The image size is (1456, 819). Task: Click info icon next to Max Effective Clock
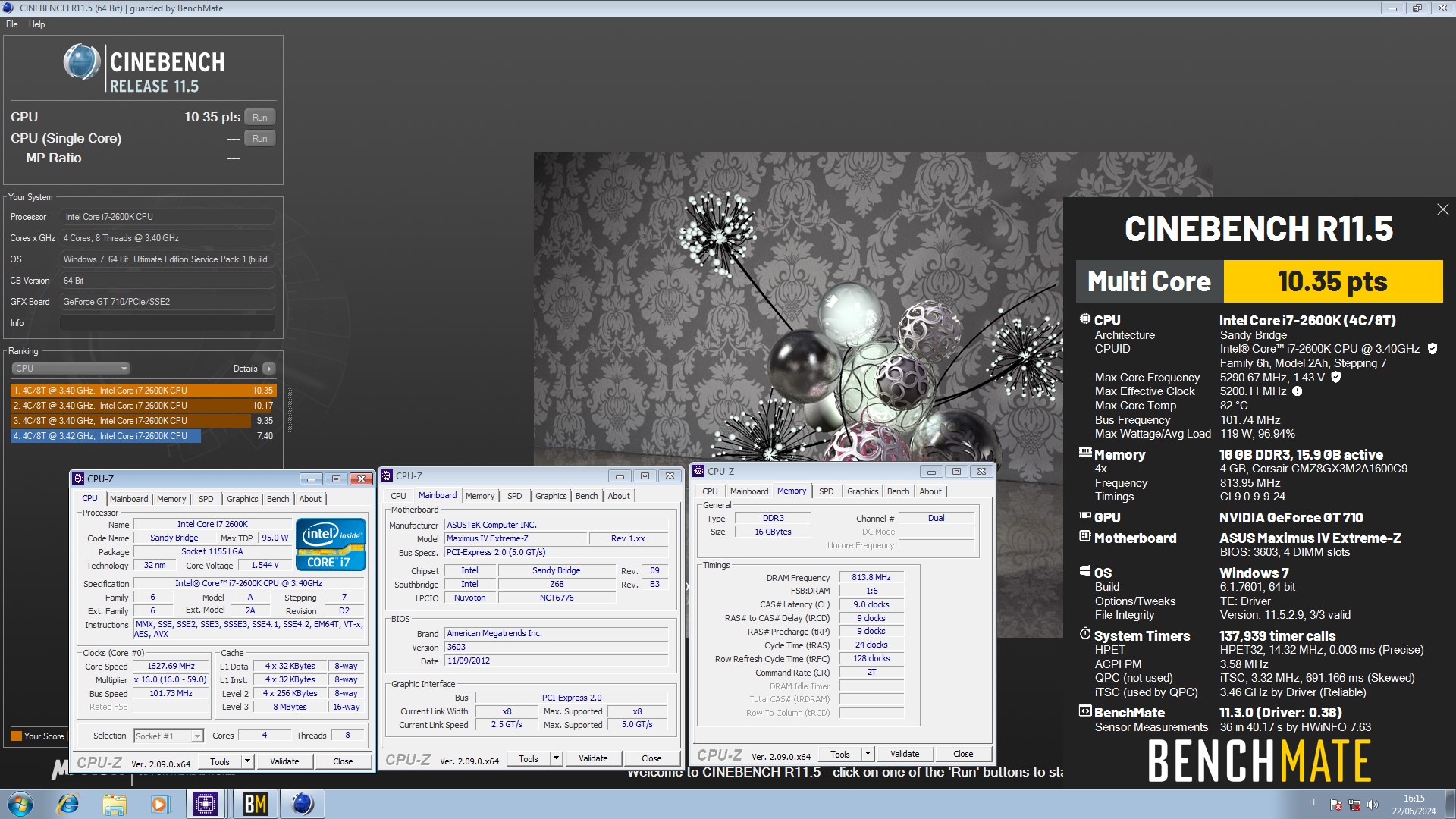[1297, 391]
